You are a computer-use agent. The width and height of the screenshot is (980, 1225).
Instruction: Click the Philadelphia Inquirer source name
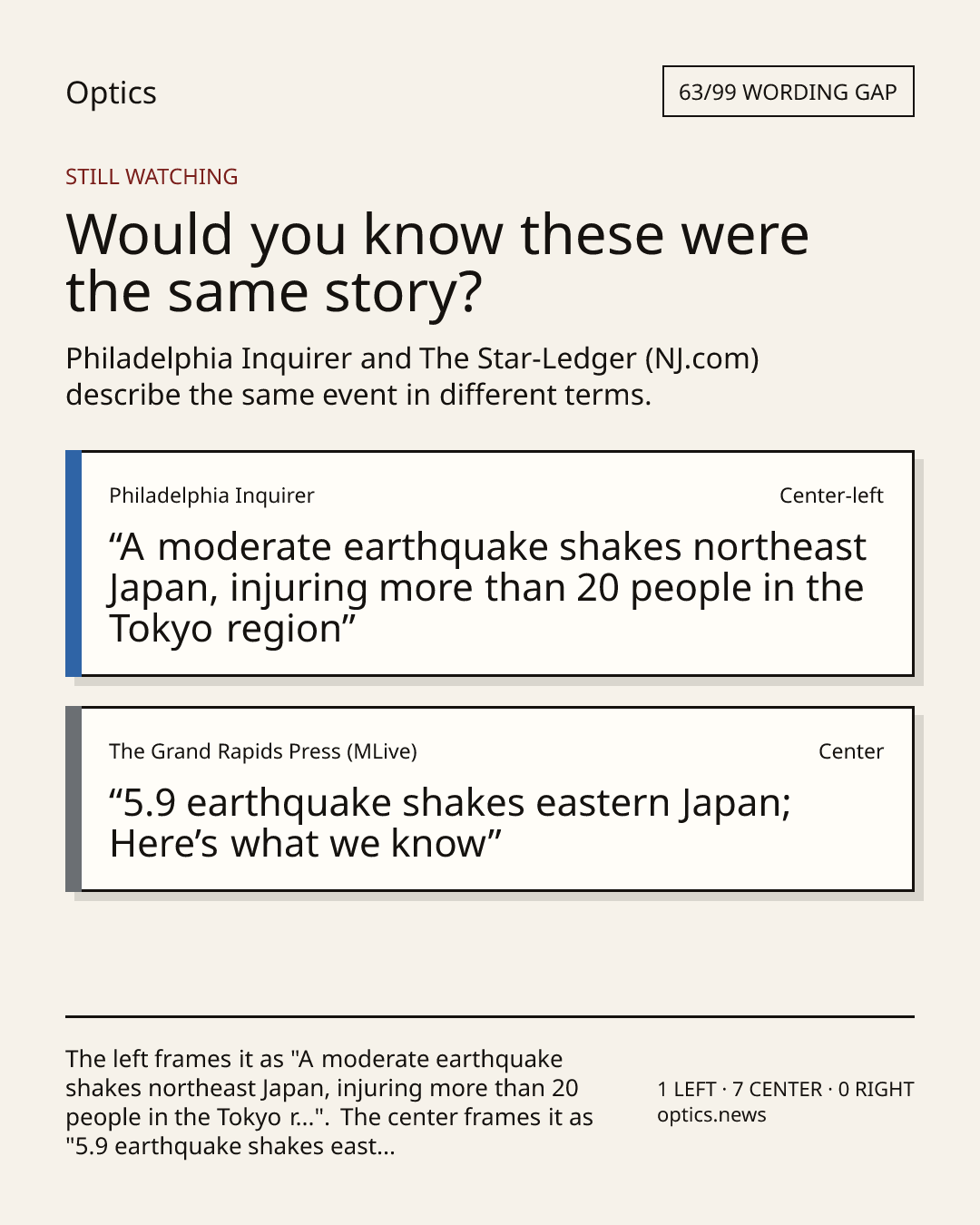click(211, 495)
